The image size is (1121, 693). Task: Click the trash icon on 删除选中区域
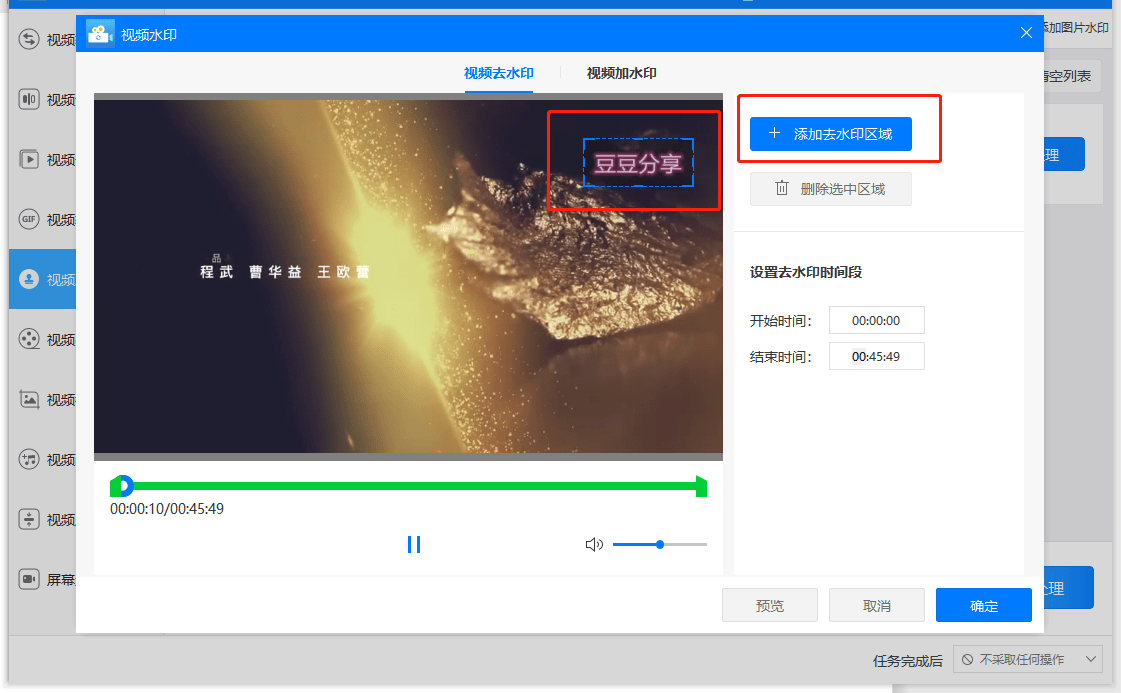point(781,188)
